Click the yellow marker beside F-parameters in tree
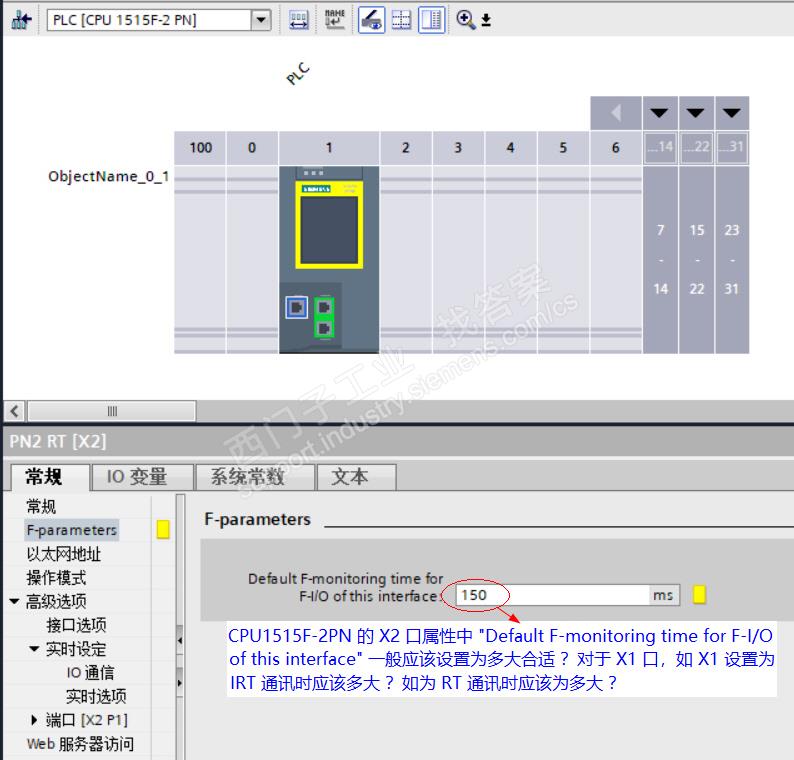794x760 pixels. 163,530
